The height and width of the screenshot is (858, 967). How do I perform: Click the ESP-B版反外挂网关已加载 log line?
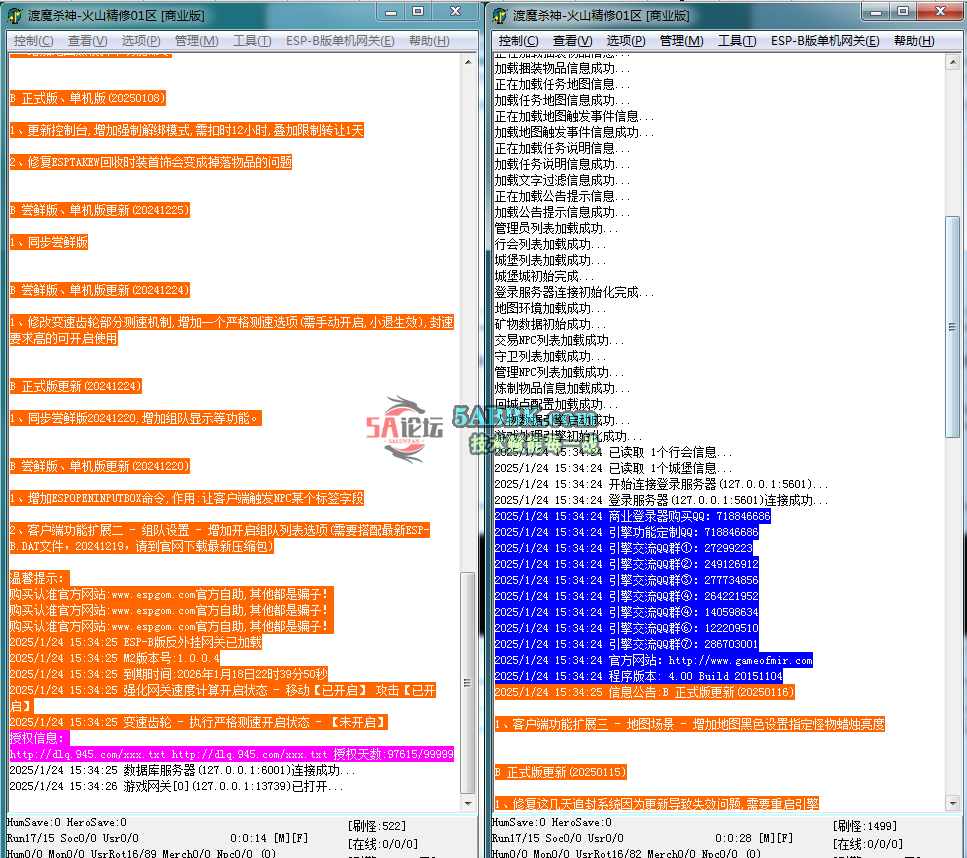pos(136,641)
